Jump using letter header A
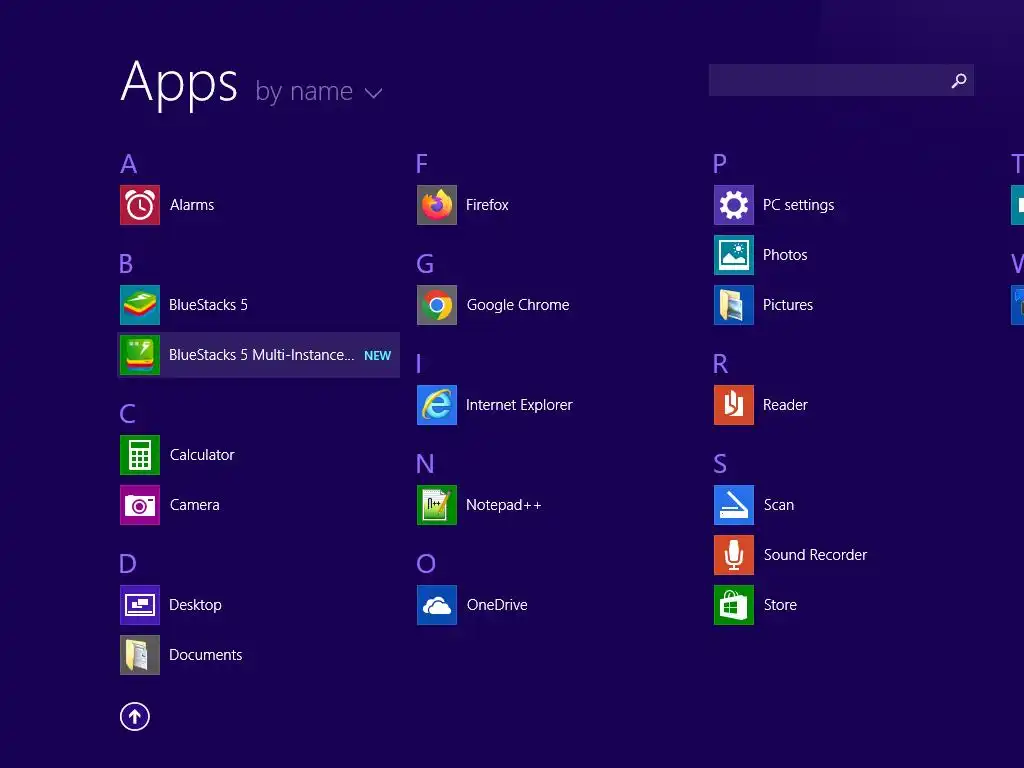Image resolution: width=1024 pixels, height=768 pixels. (129, 164)
